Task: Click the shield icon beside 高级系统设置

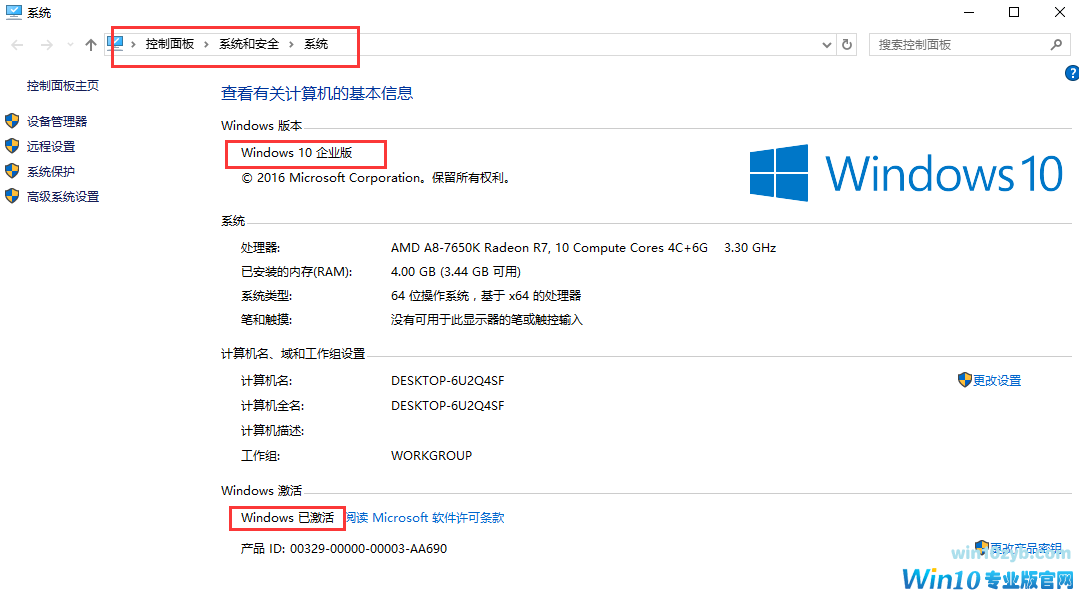Action: coord(11,196)
